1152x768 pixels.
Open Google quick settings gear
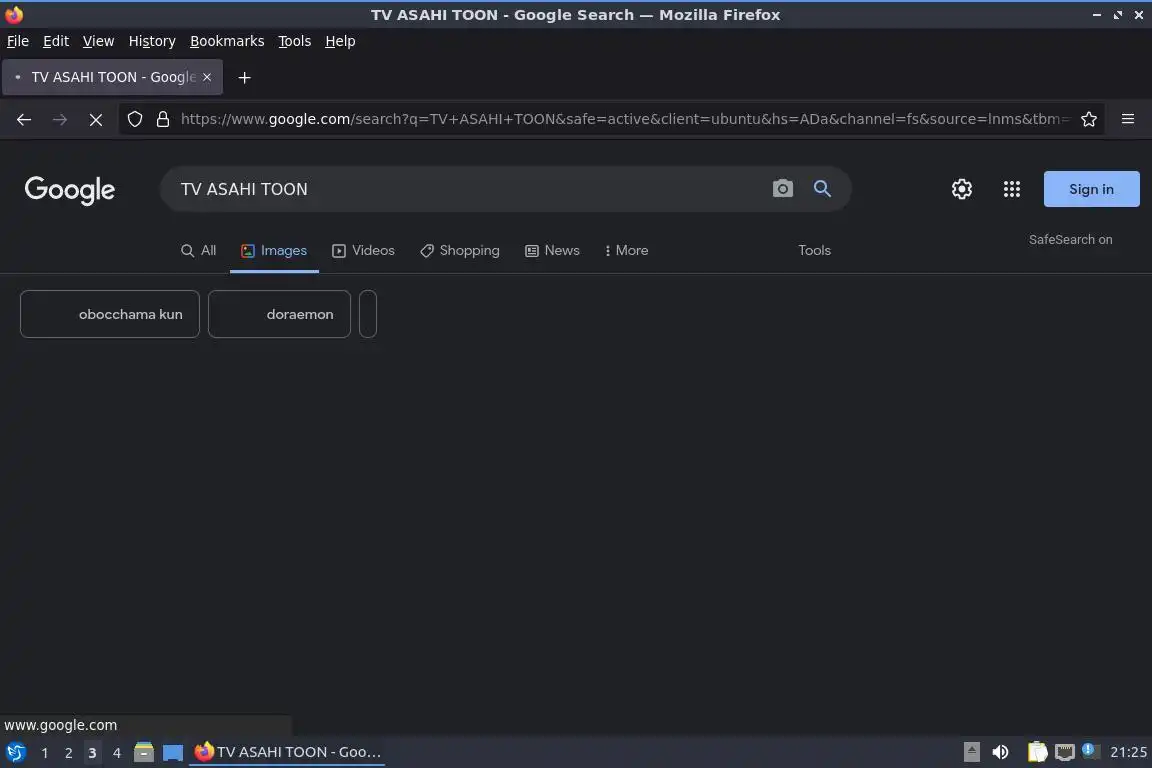962,189
